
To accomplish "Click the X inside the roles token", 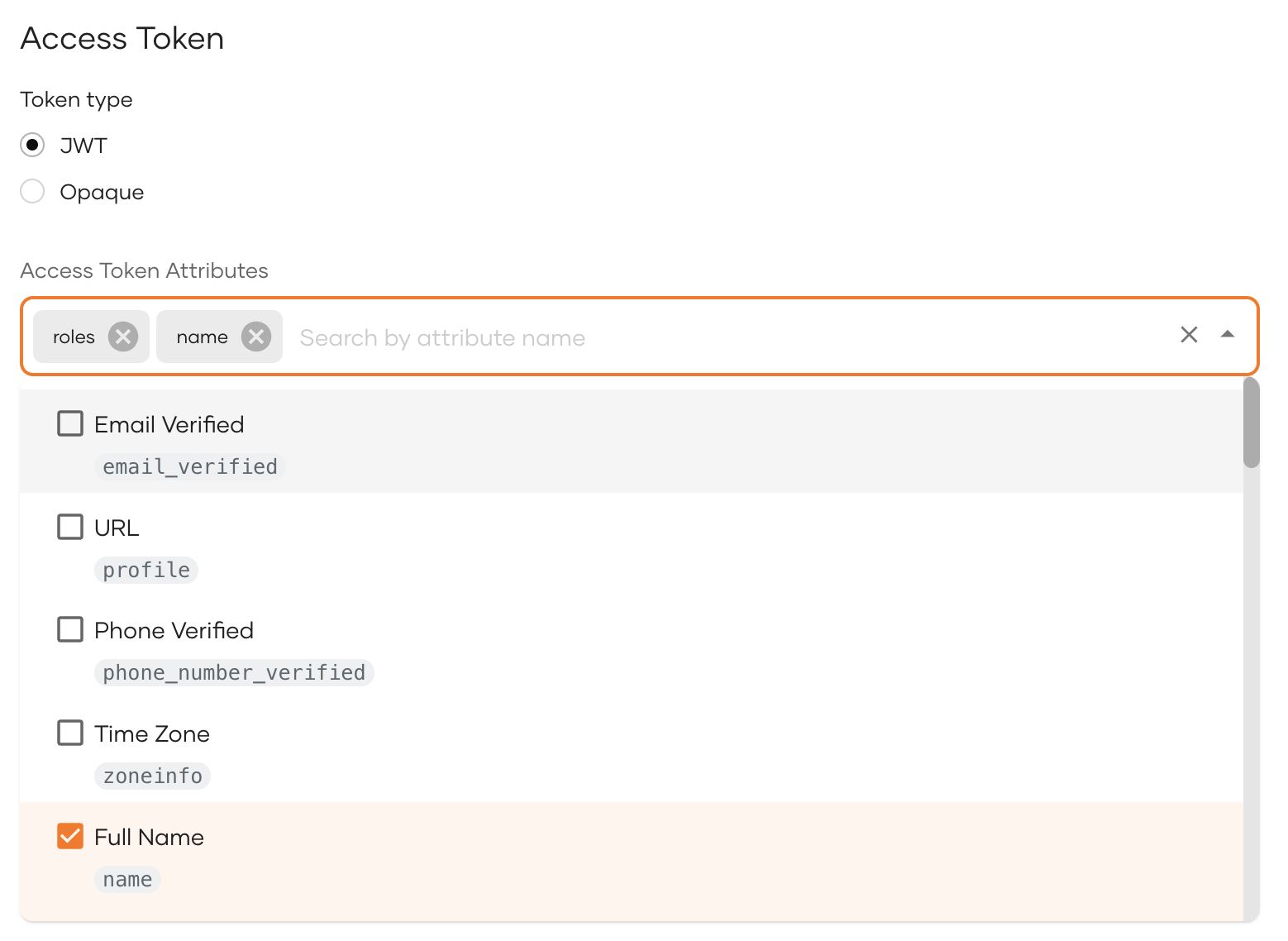I will pos(124,337).
